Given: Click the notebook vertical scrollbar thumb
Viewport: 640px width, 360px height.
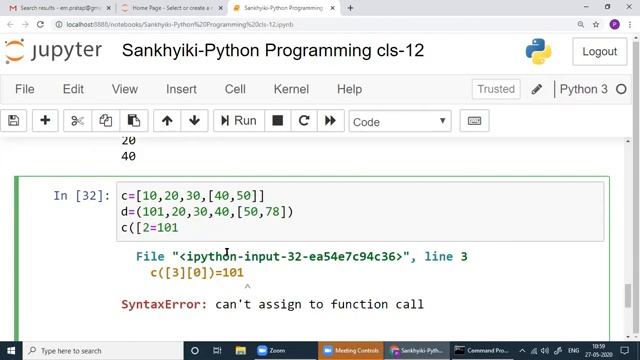Looking at the screenshot, I should pos(628,296).
